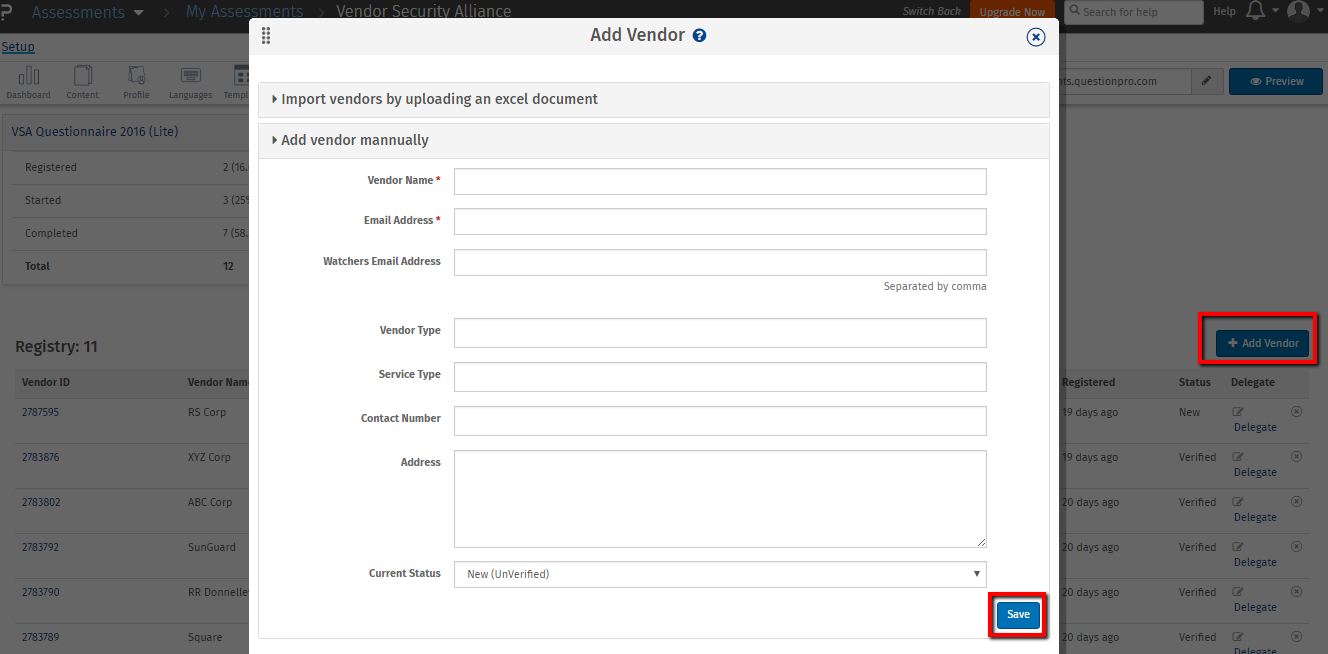Click the drag handle in the Add Vendor dialog

click(267, 34)
